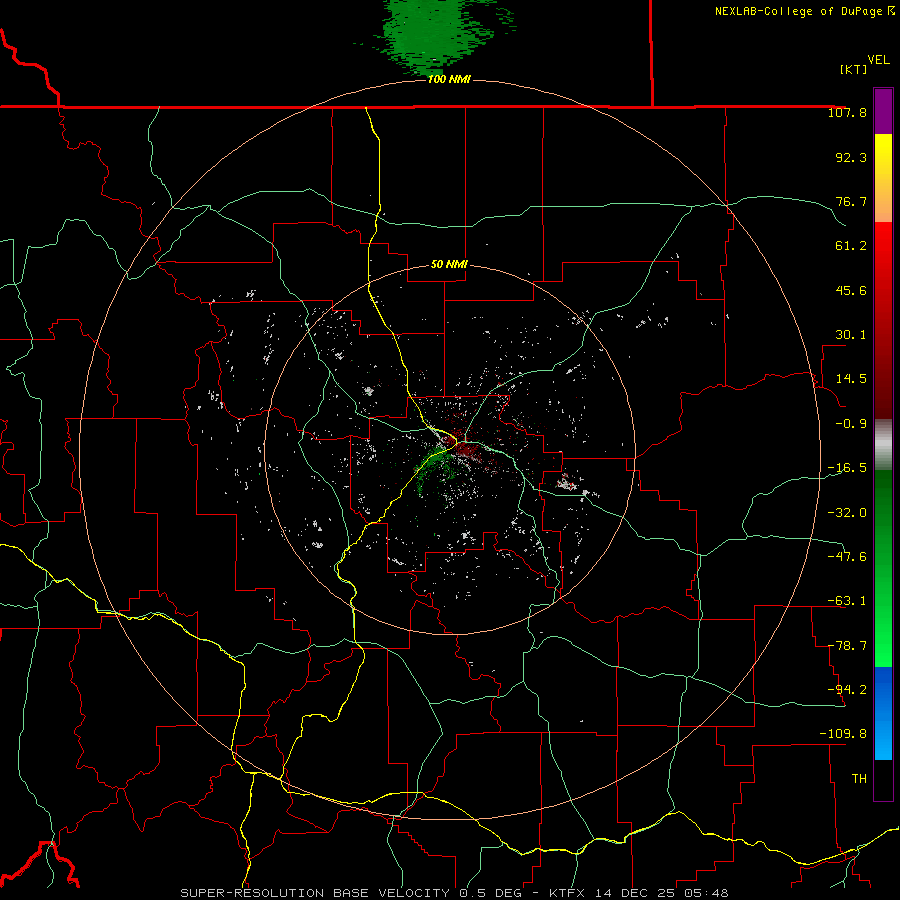
Task: Click the gray near-zero color bar segment
Action: [x=883, y=445]
